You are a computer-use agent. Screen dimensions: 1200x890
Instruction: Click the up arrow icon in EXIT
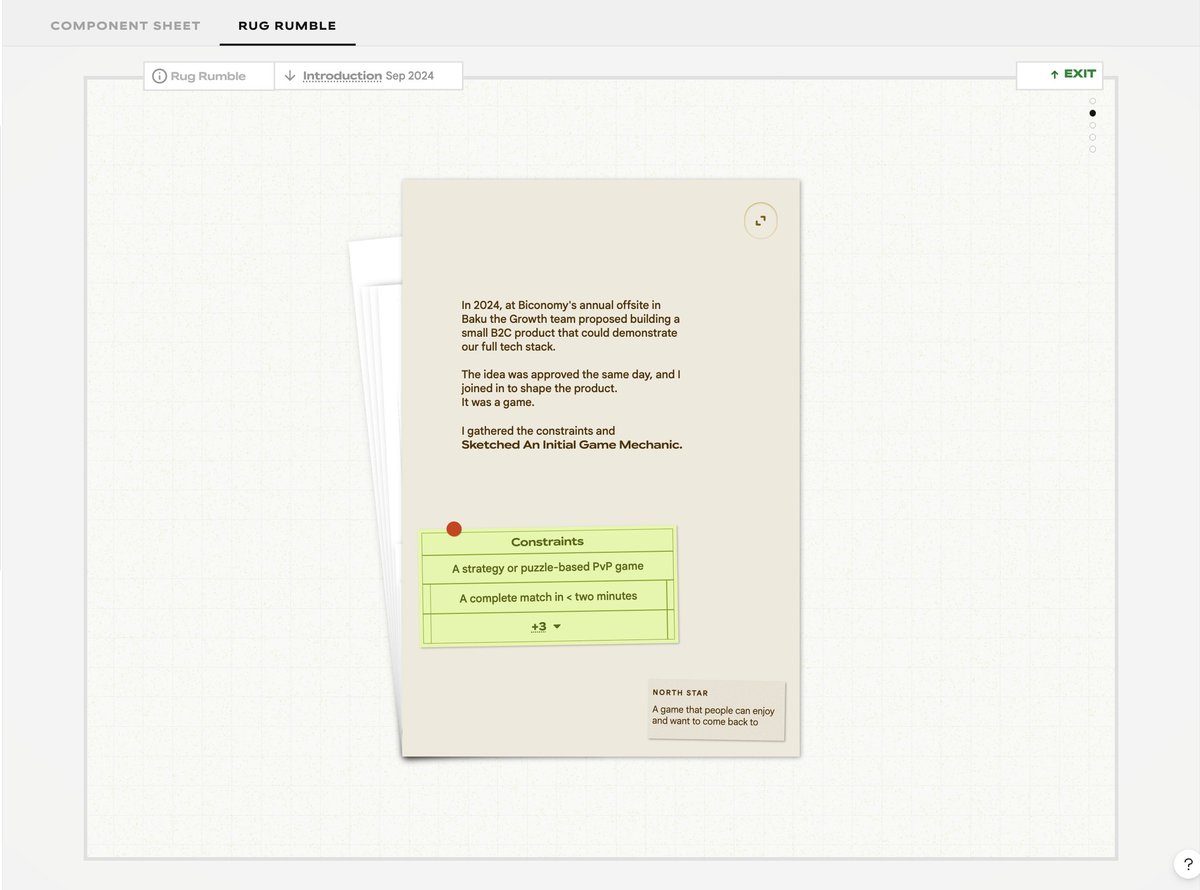(x=1054, y=75)
